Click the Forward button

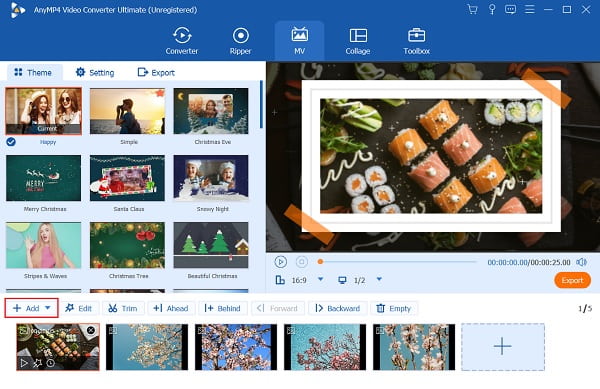(x=278, y=308)
